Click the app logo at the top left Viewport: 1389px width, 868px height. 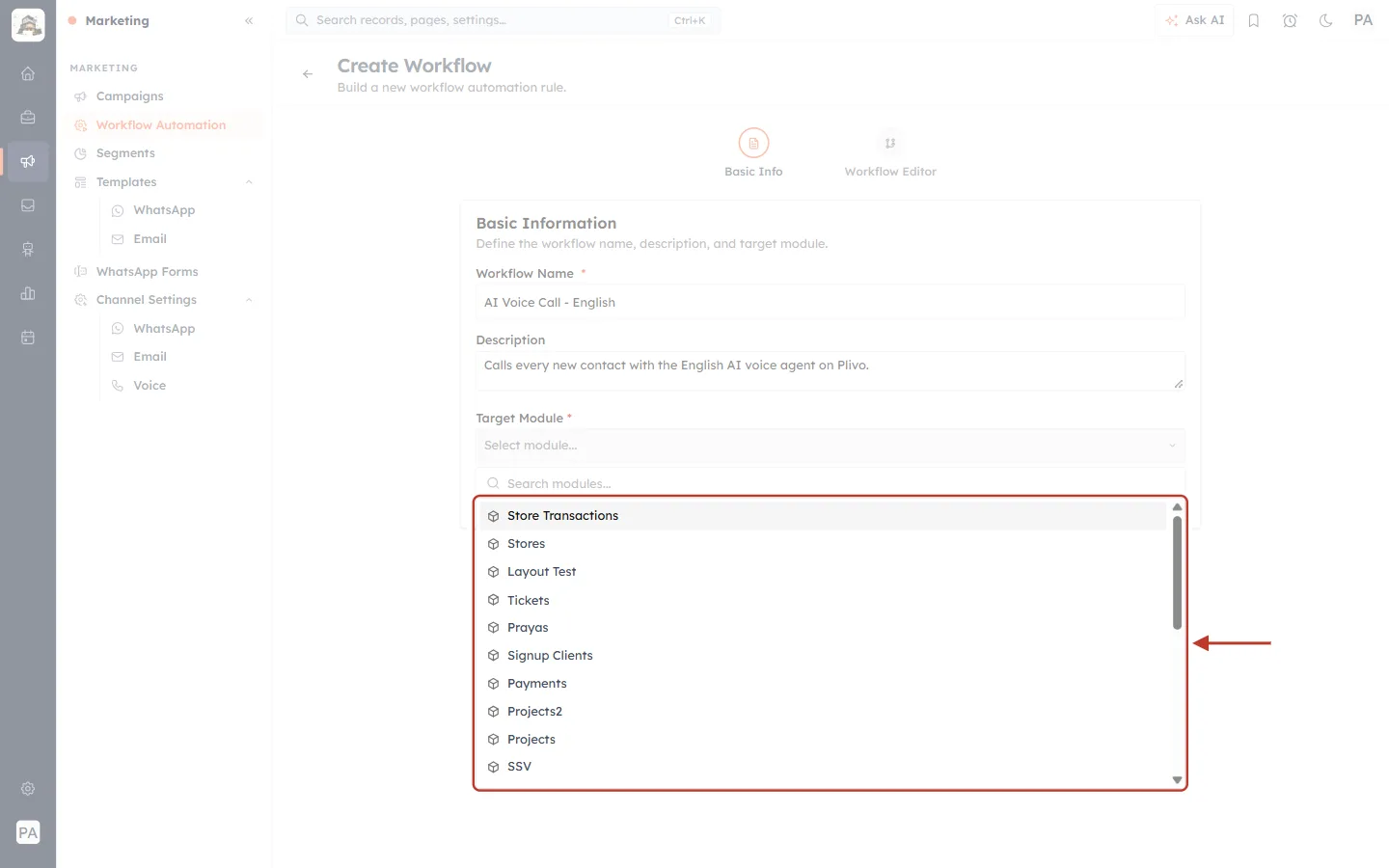(28, 25)
